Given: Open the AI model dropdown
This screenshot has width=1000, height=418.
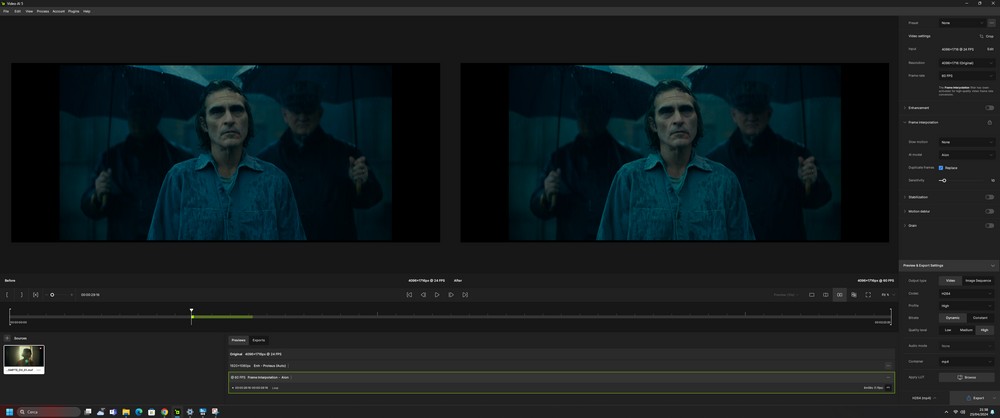Looking at the screenshot, I should [966, 155].
